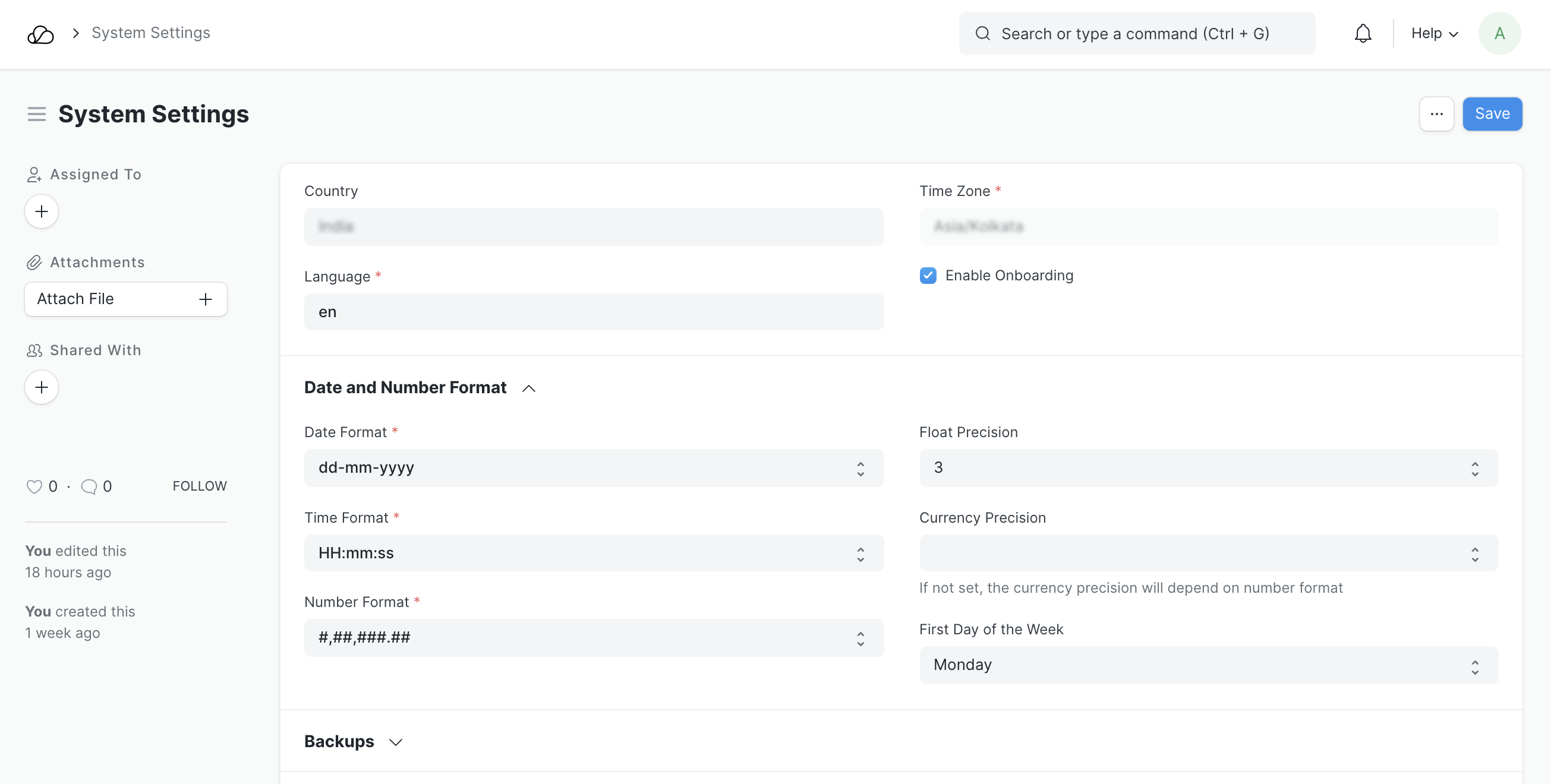Image resolution: width=1551 pixels, height=784 pixels.
Task: Open the Date Format dropdown
Action: (593, 467)
